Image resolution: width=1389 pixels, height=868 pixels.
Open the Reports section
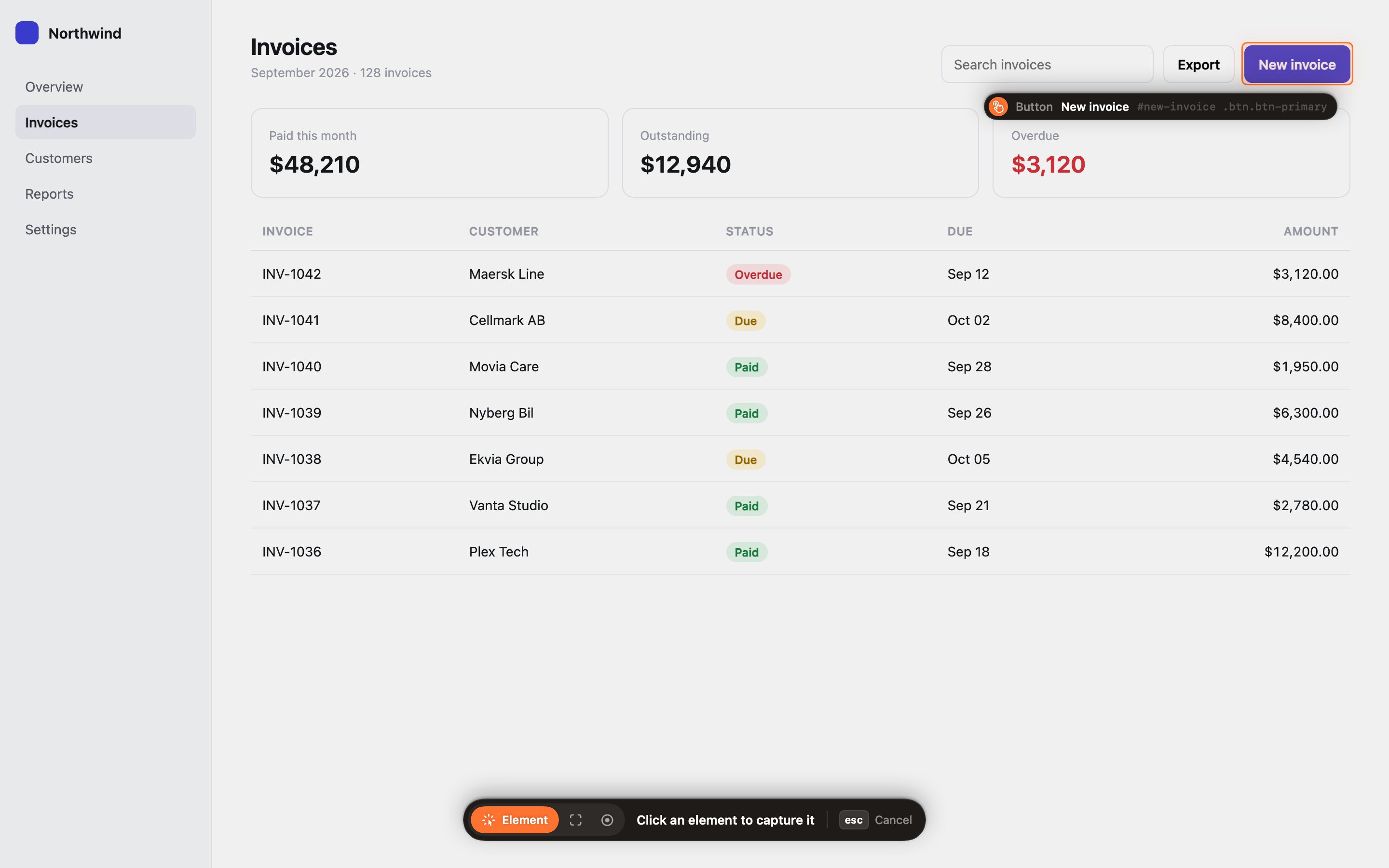[106, 193]
